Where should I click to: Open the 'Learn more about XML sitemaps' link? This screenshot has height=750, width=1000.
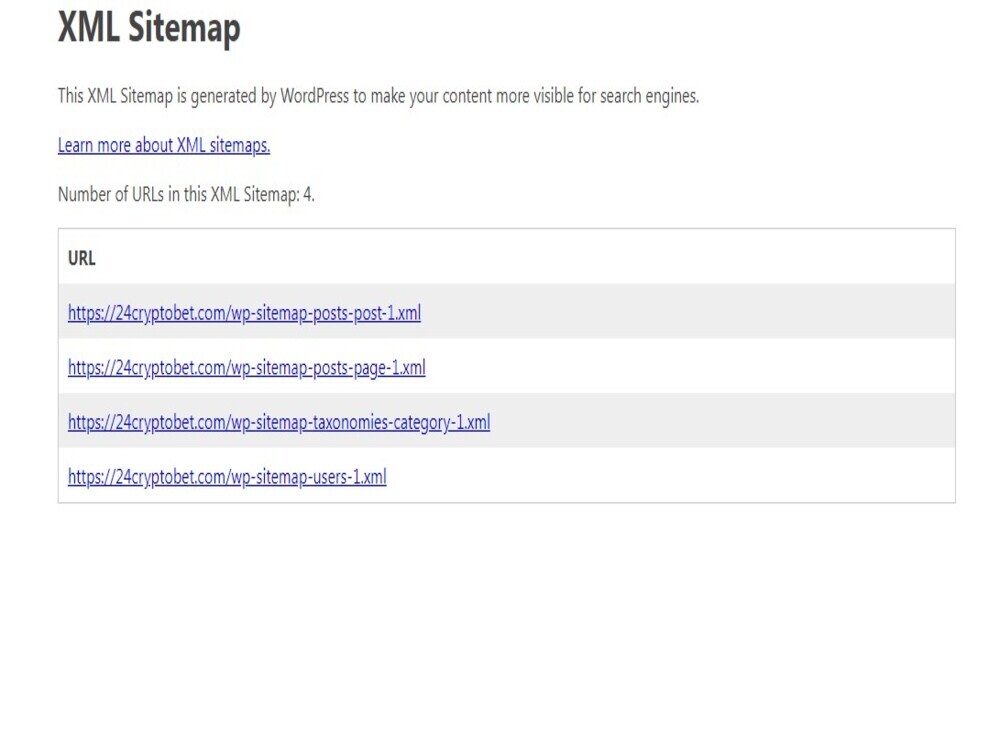pyautogui.click(x=164, y=145)
